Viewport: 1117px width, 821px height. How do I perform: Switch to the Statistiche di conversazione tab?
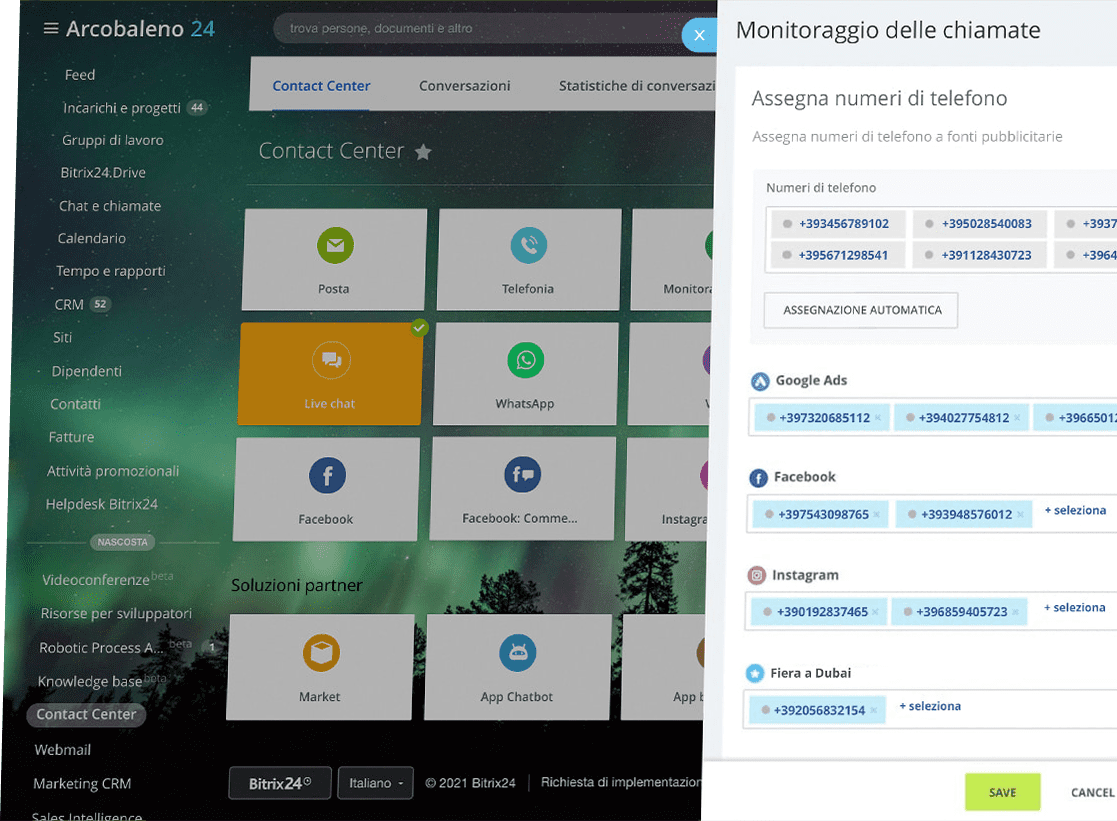[x=637, y=86]
